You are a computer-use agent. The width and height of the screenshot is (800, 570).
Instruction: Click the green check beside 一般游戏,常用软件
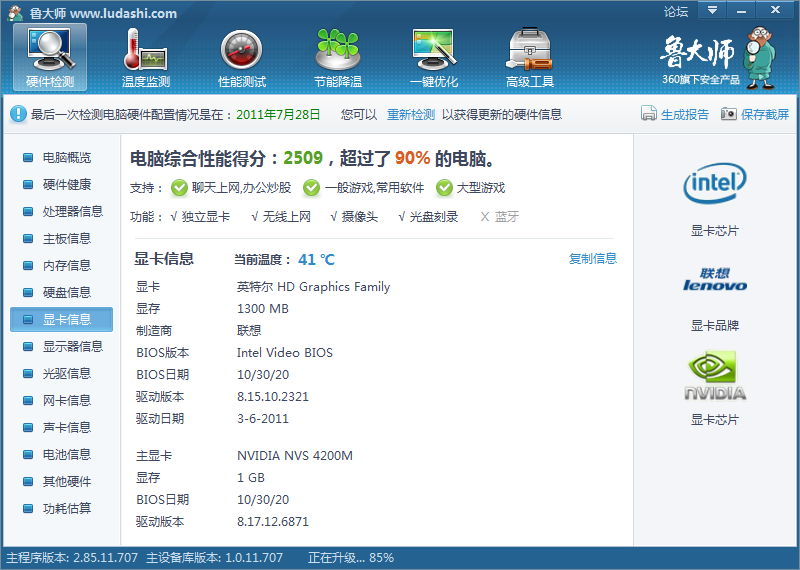pyautogui.click(x=312, y=188)
